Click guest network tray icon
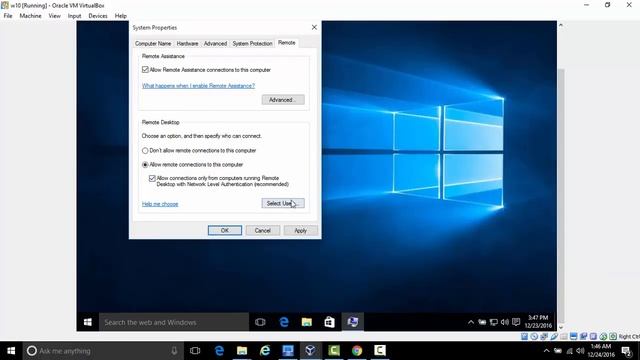 pyautogui.click(x=493, y=322)
